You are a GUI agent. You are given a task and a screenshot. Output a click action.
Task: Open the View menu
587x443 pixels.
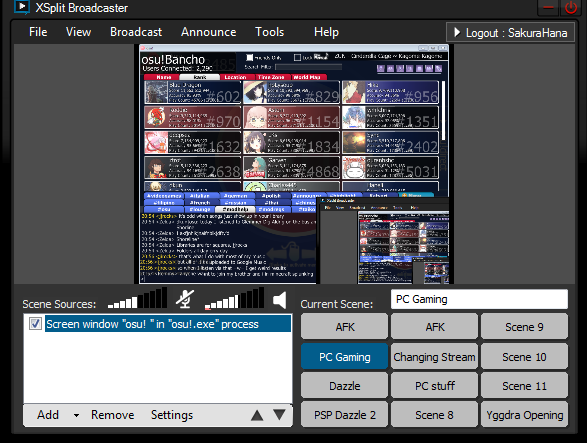pos(78,32)
